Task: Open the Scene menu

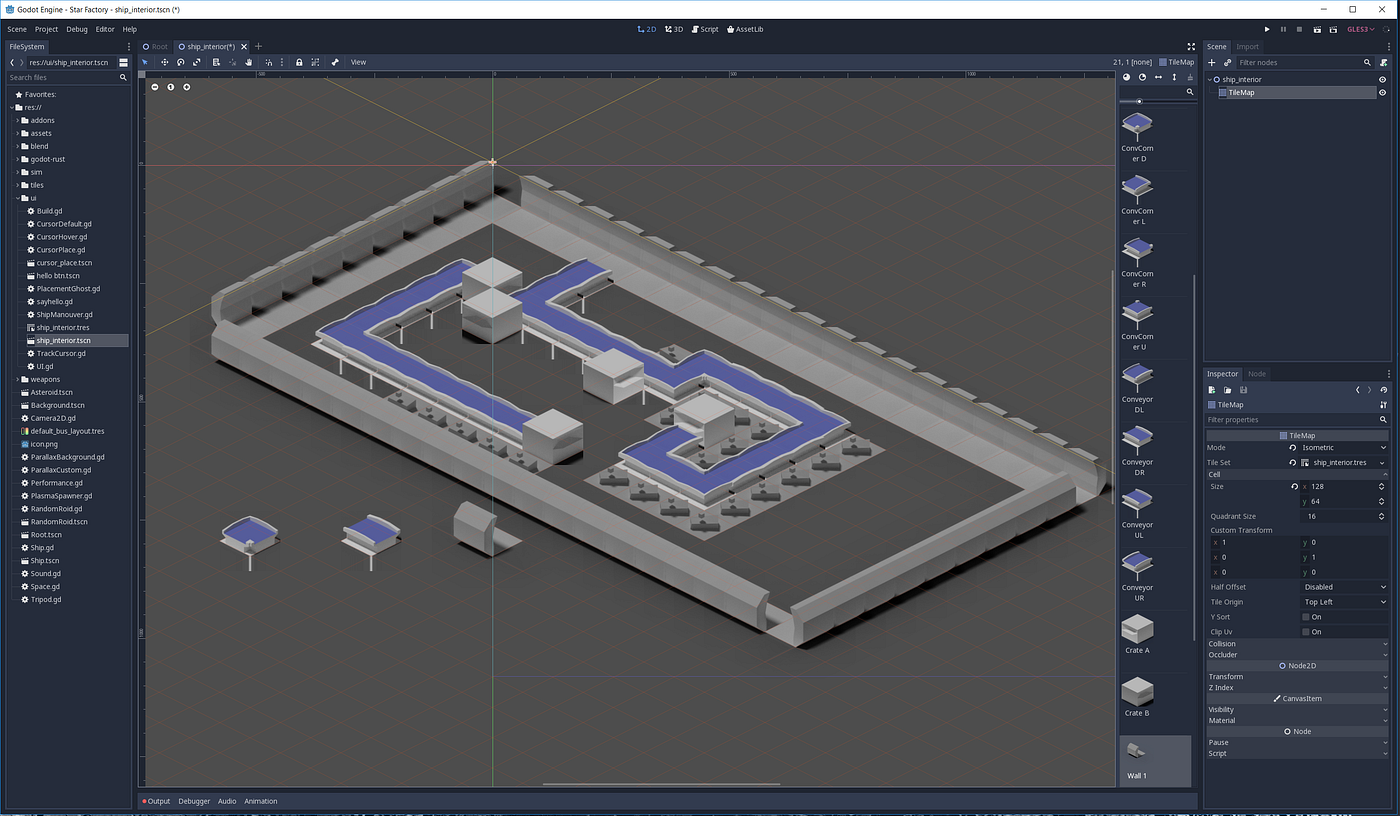Action: [17, 29]
